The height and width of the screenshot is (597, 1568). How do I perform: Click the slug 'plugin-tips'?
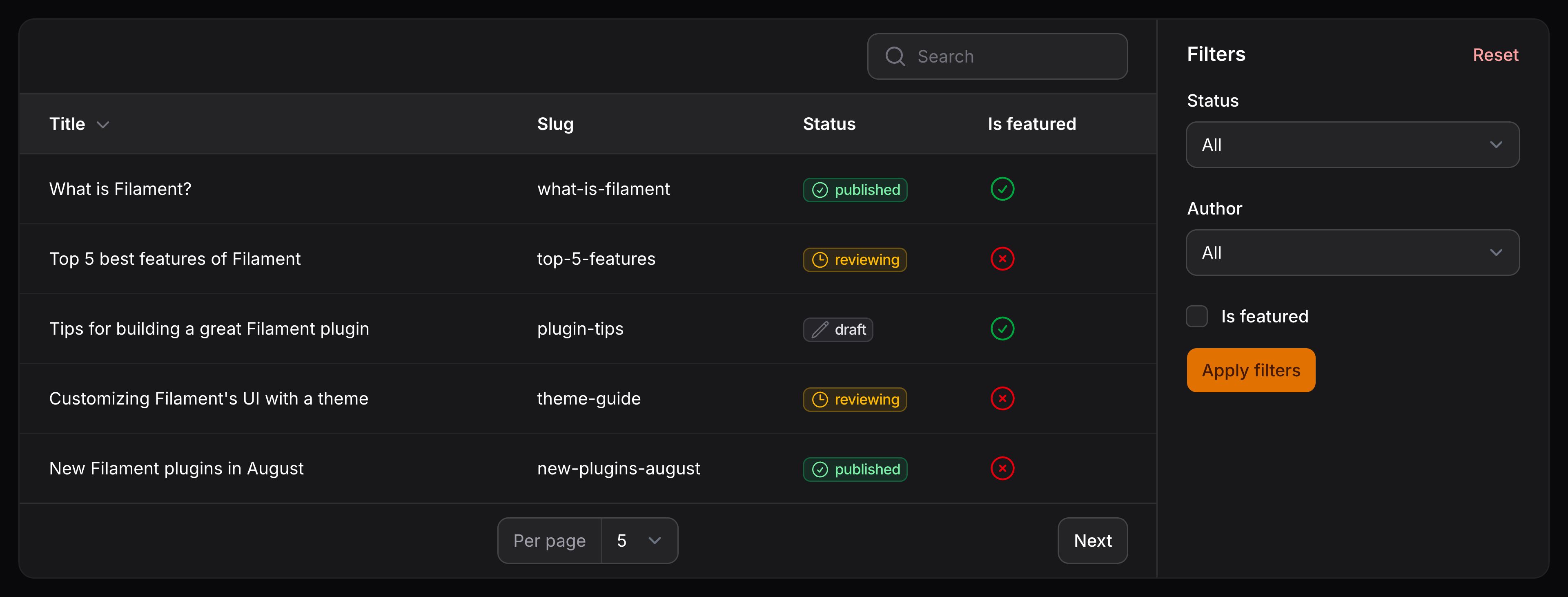coord(580,329)
